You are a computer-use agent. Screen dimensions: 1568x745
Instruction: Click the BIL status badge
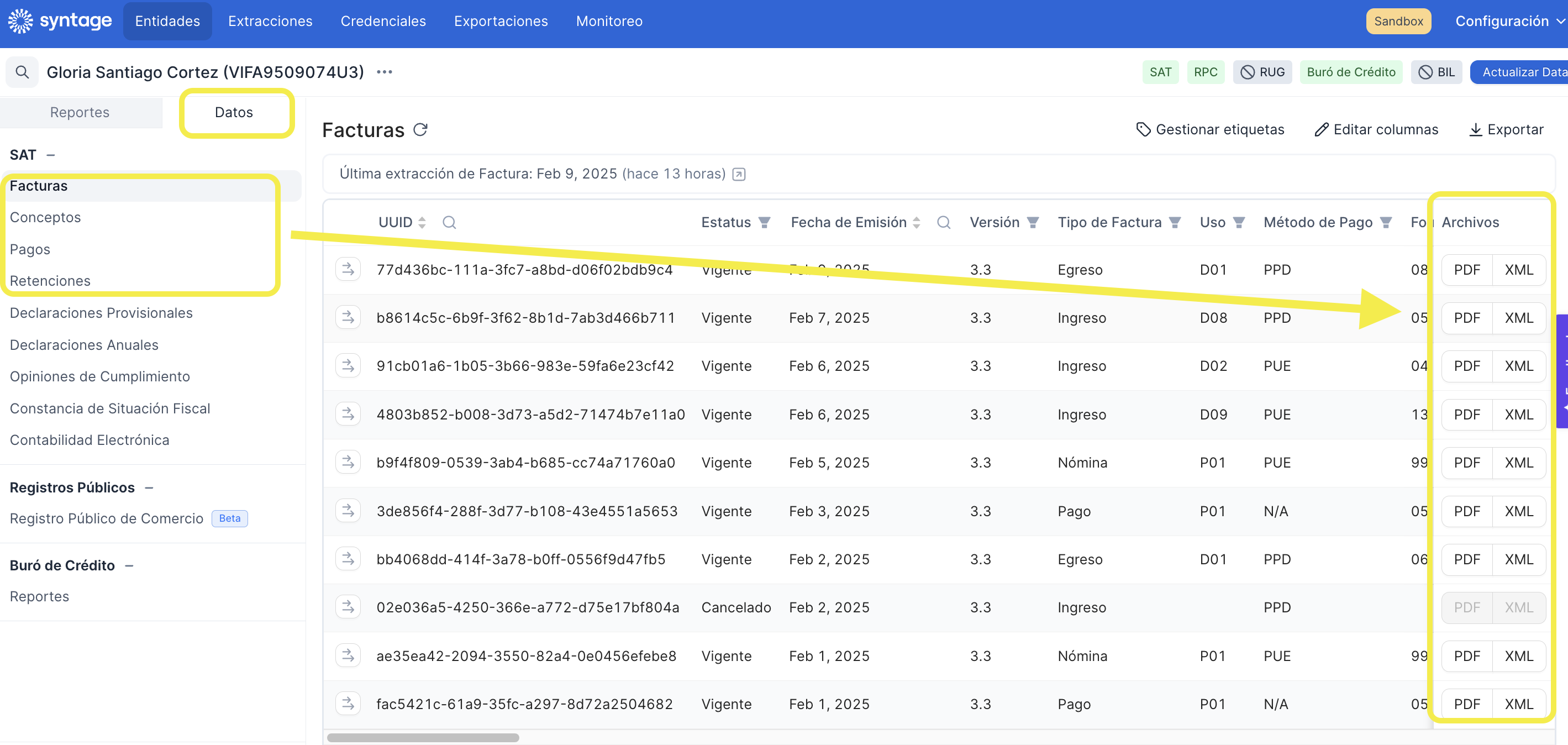click(1436, 72)
